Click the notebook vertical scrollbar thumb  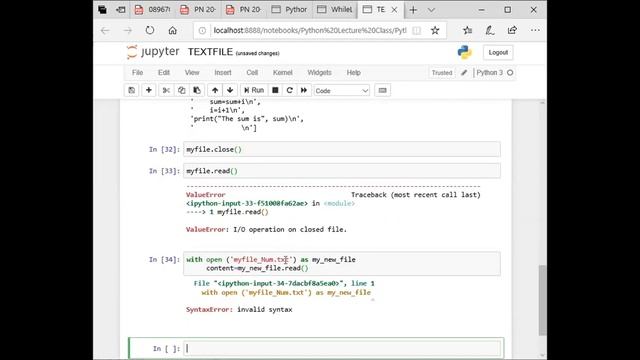[542, 300]
